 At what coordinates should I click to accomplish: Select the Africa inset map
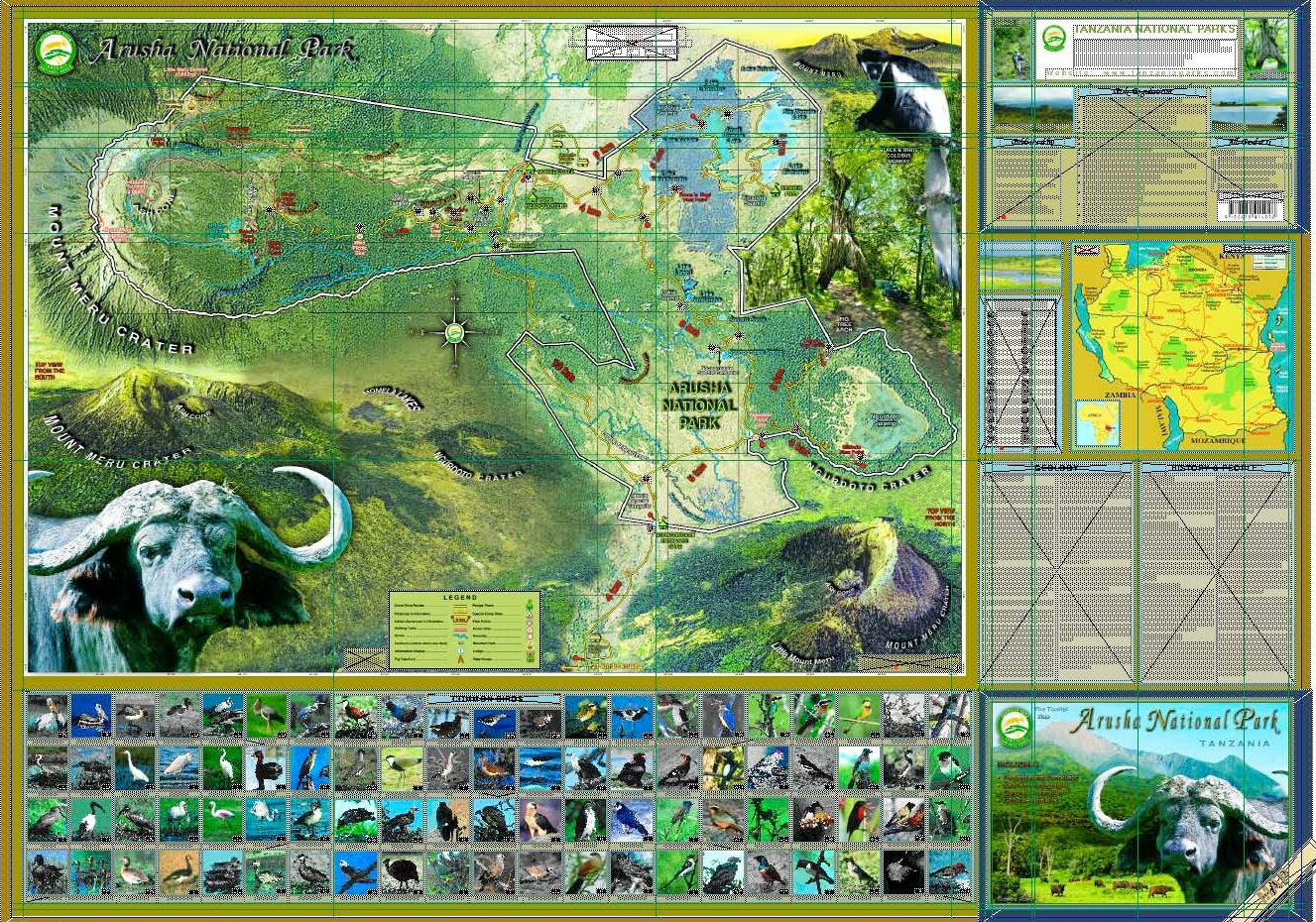click(x=1097, y=422)
